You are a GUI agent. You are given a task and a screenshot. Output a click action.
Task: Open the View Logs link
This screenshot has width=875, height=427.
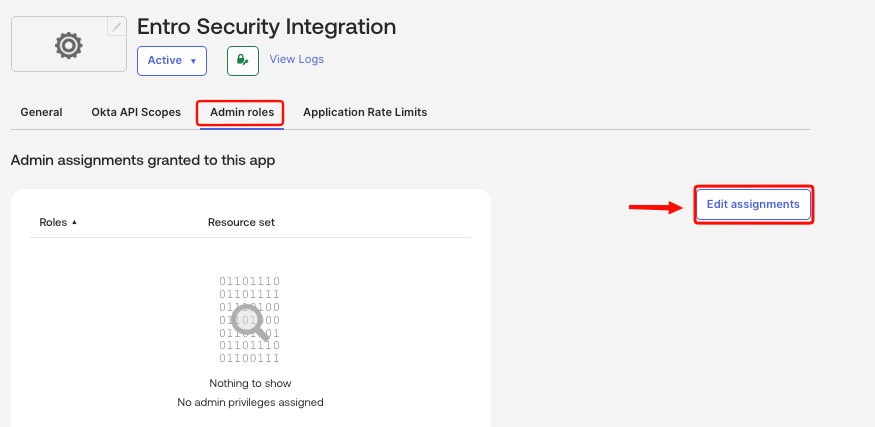(x=296, y=59)
